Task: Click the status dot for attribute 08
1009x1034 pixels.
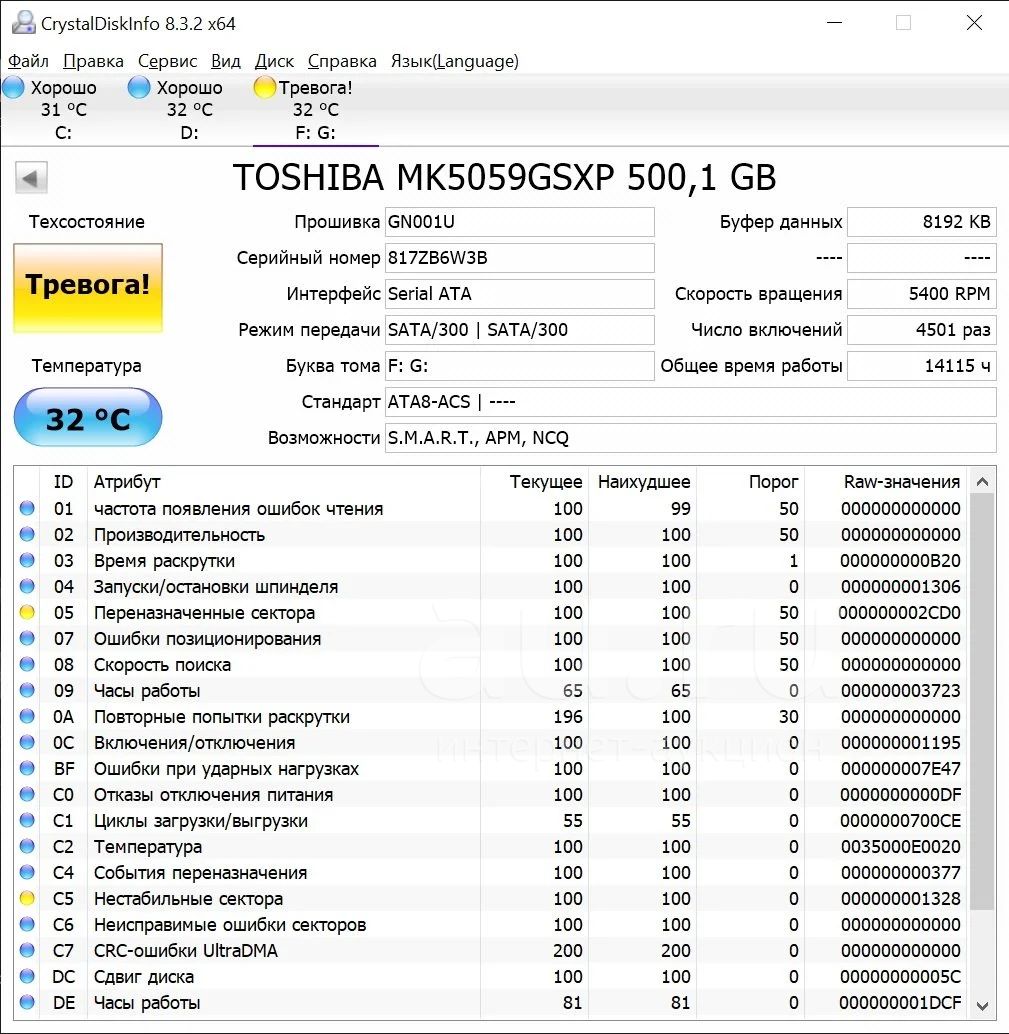Action: click(x=27, y=664)
